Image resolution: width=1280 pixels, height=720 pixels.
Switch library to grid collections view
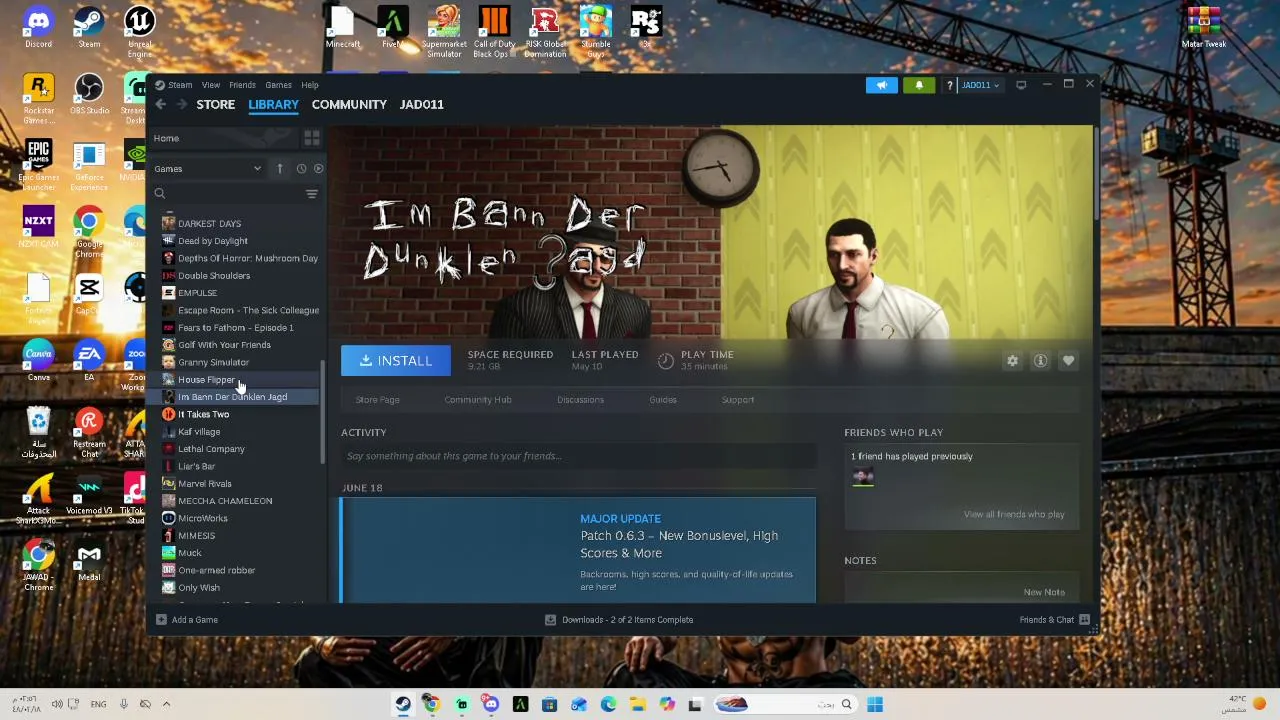pos(312,138)
